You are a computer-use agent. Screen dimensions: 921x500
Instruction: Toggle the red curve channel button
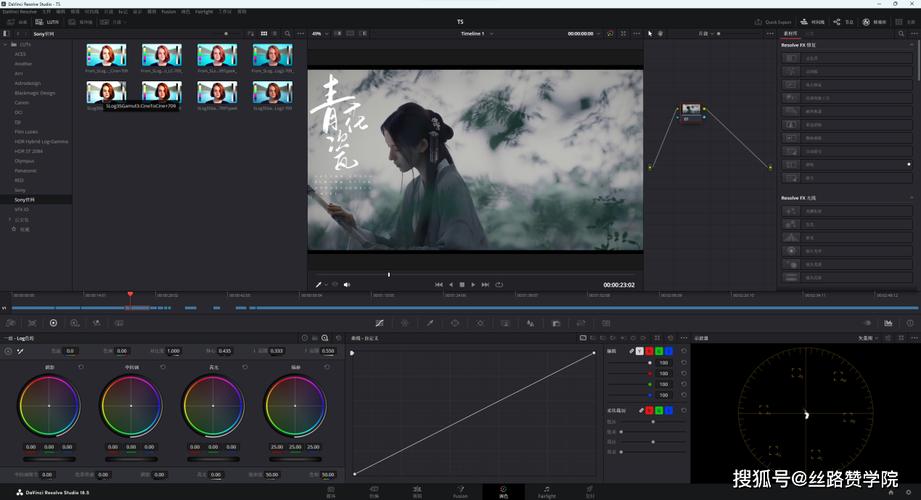point(649,351)
